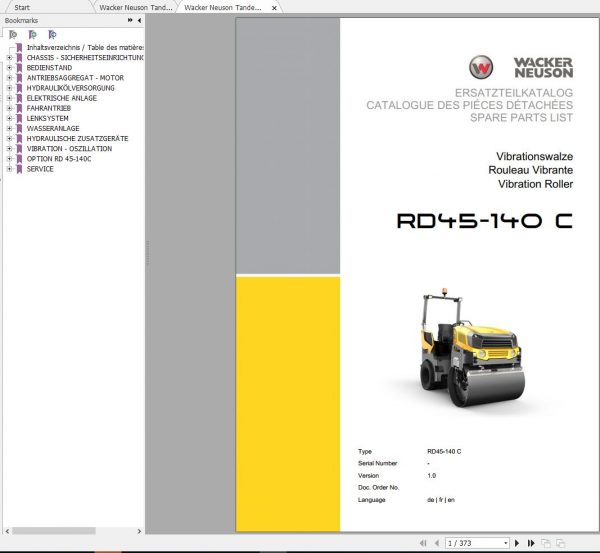Click the ERSATZTEILKATALOG heading
The image size is (600, 553).
click(x=514, y=93)
